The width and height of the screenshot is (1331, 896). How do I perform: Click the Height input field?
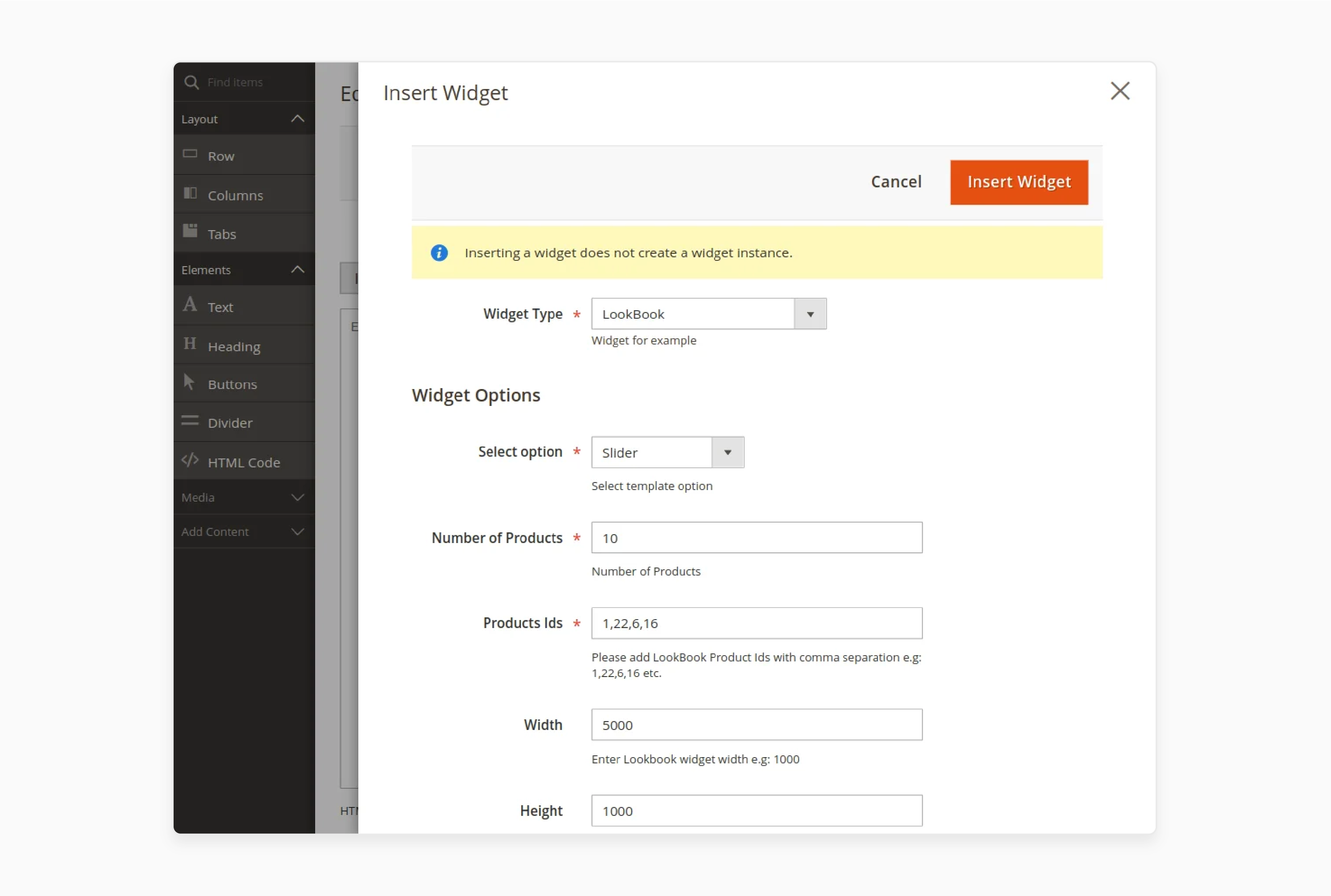pyautogui.click(x=757, y=811)
